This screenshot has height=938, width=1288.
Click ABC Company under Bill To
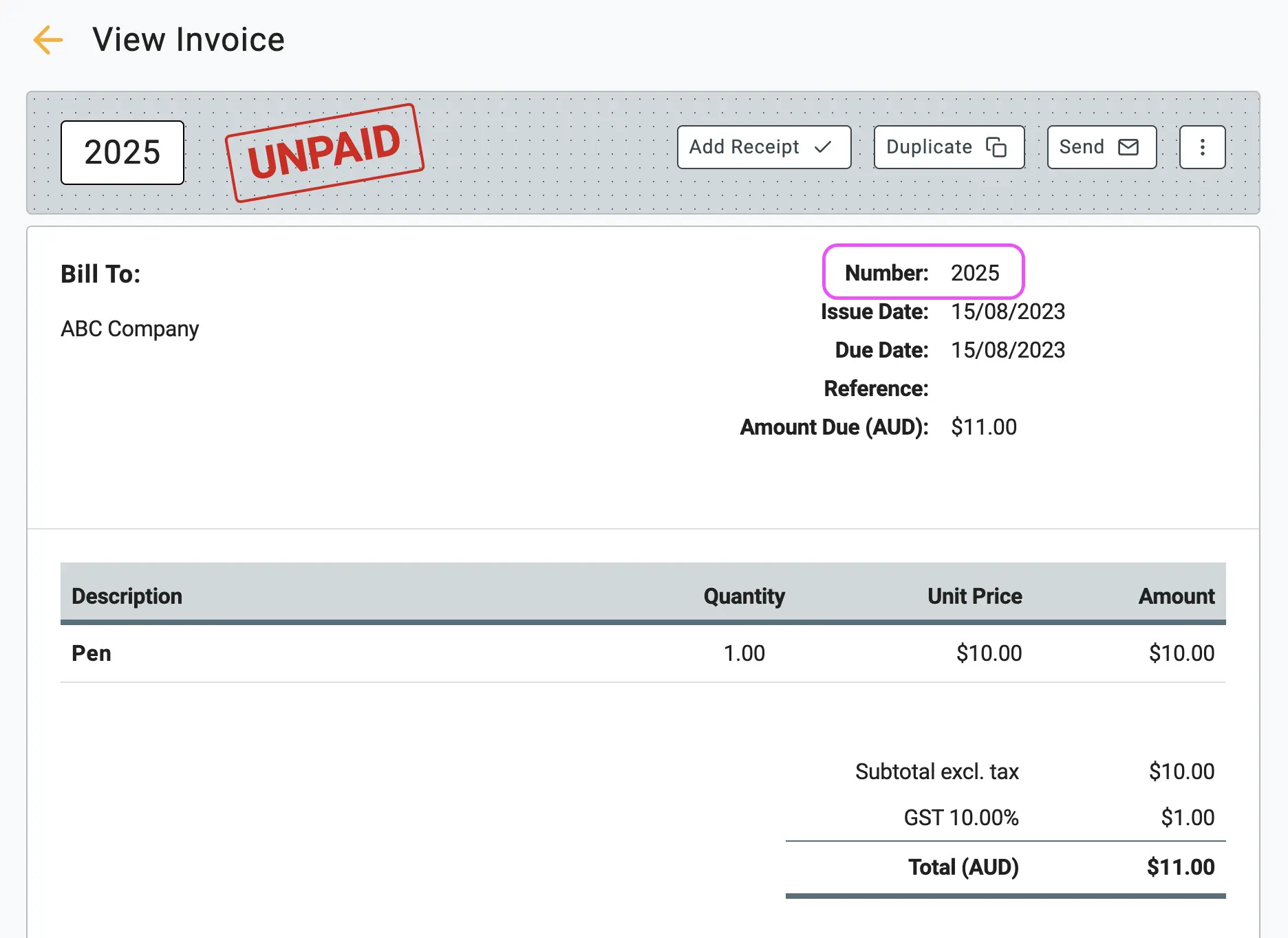(x=130, y=329)
